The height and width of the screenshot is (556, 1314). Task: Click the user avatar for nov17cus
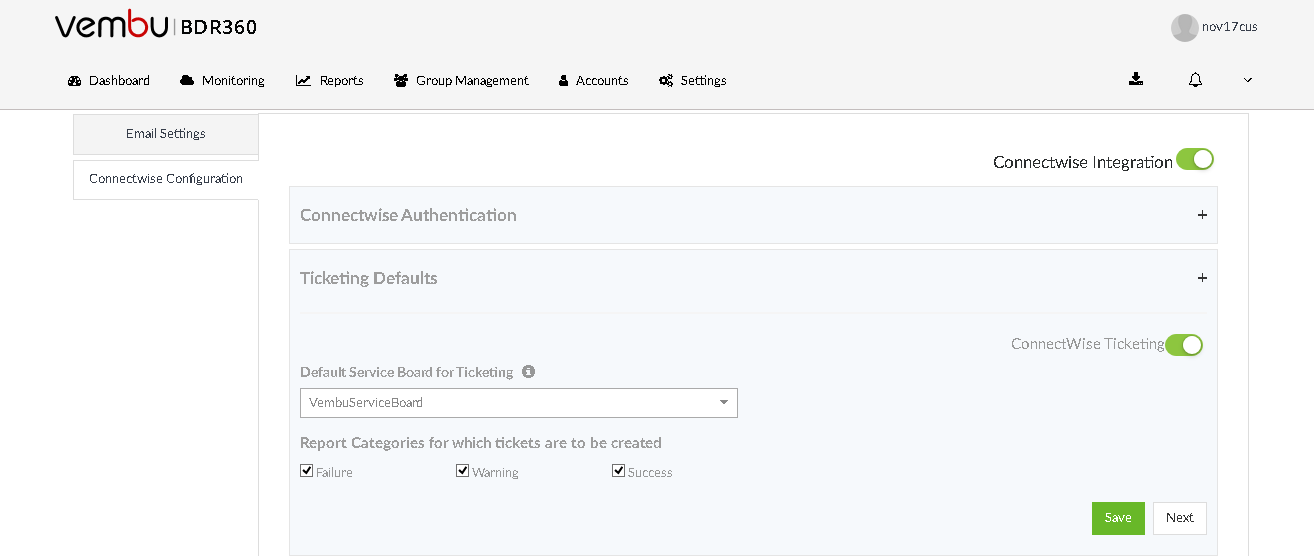(1185, 28)
